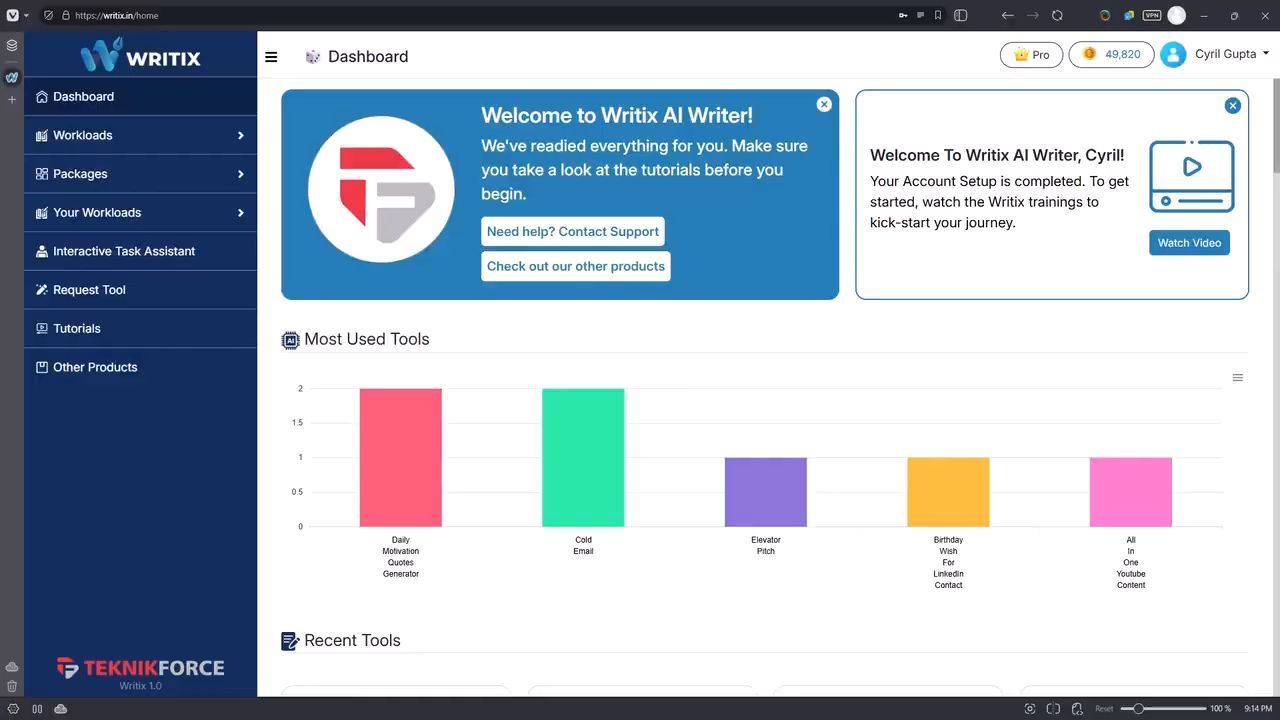
Task: Click Need help? Contact Support button
Action: coord(573,232)
